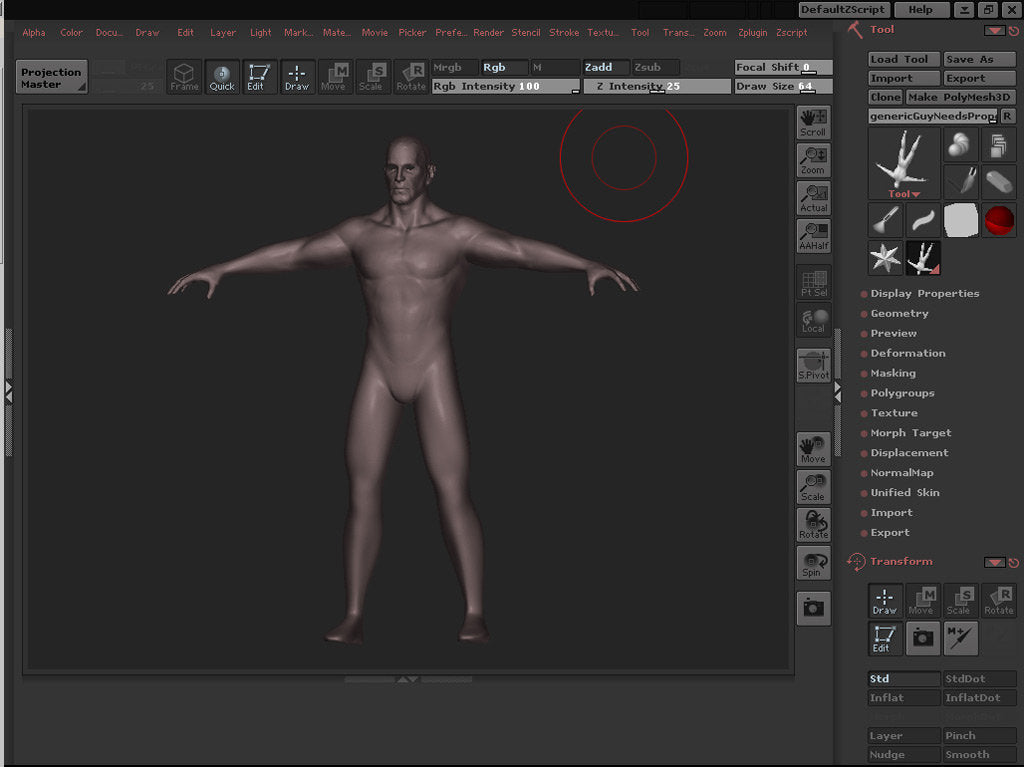Click the Actual size icon
Viewport: 1024px width, 767px height.
point(813,198)
